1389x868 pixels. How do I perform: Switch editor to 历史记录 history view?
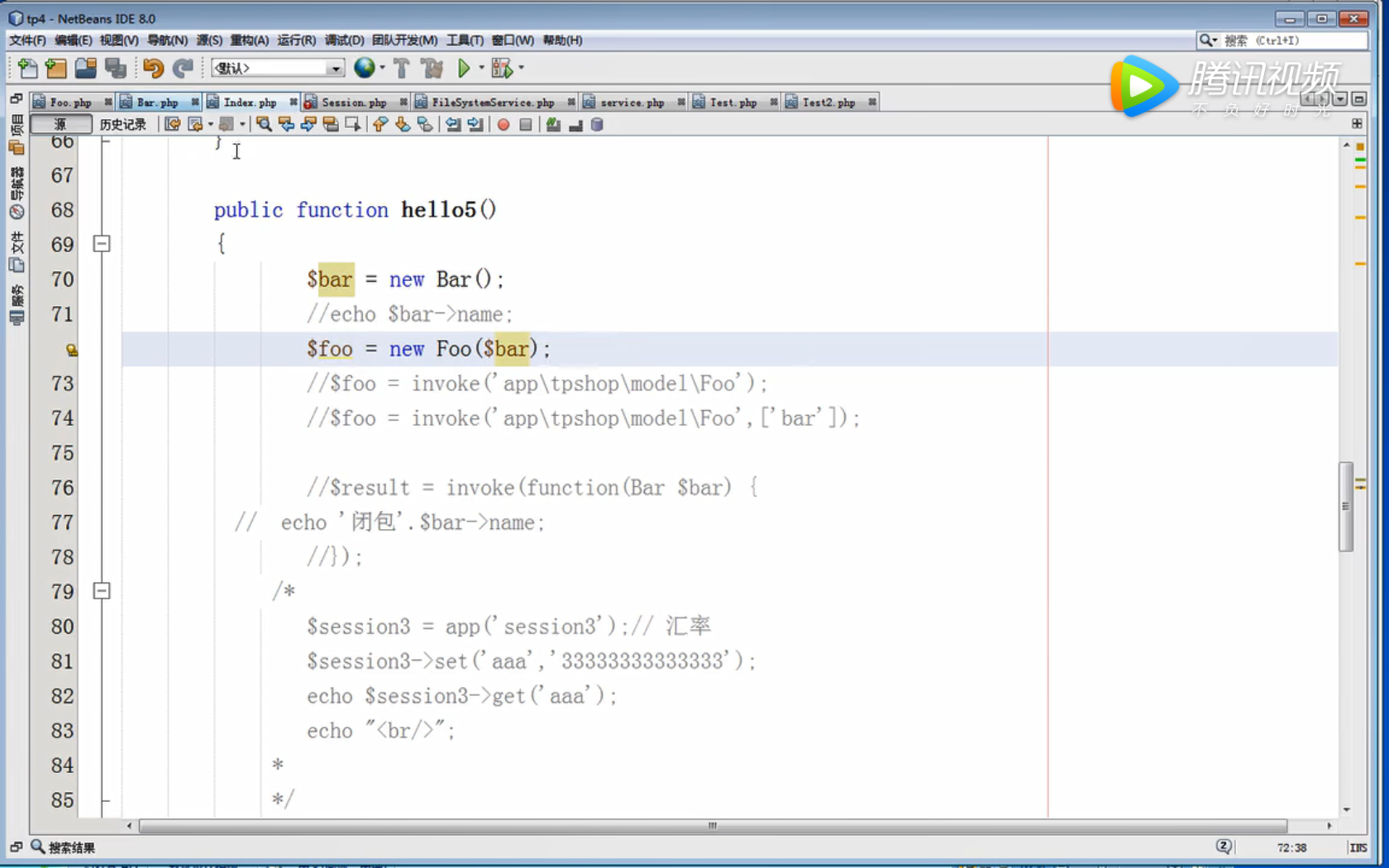click(x=122, y=124)
